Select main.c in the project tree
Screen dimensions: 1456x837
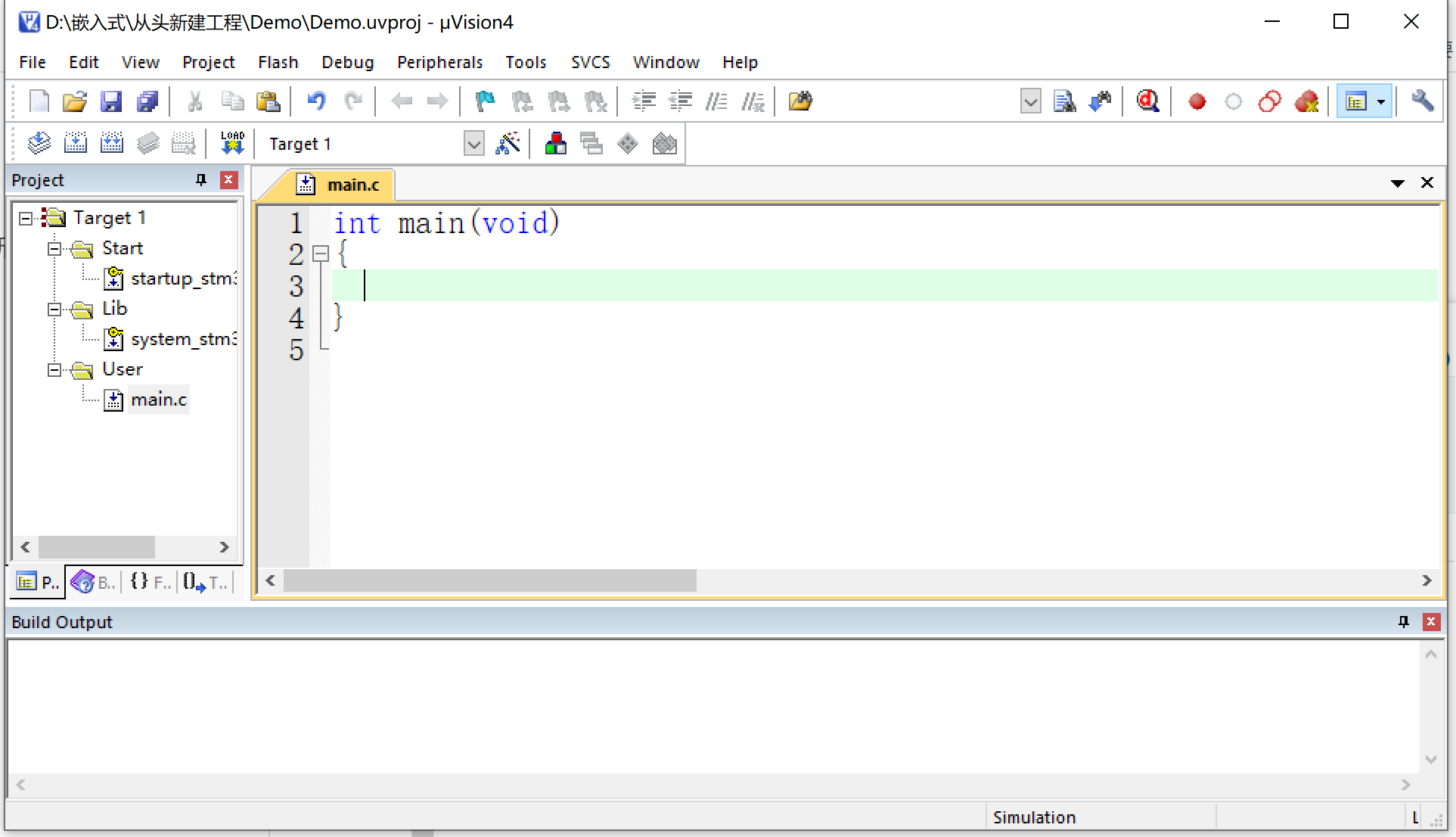click(158, 400)
